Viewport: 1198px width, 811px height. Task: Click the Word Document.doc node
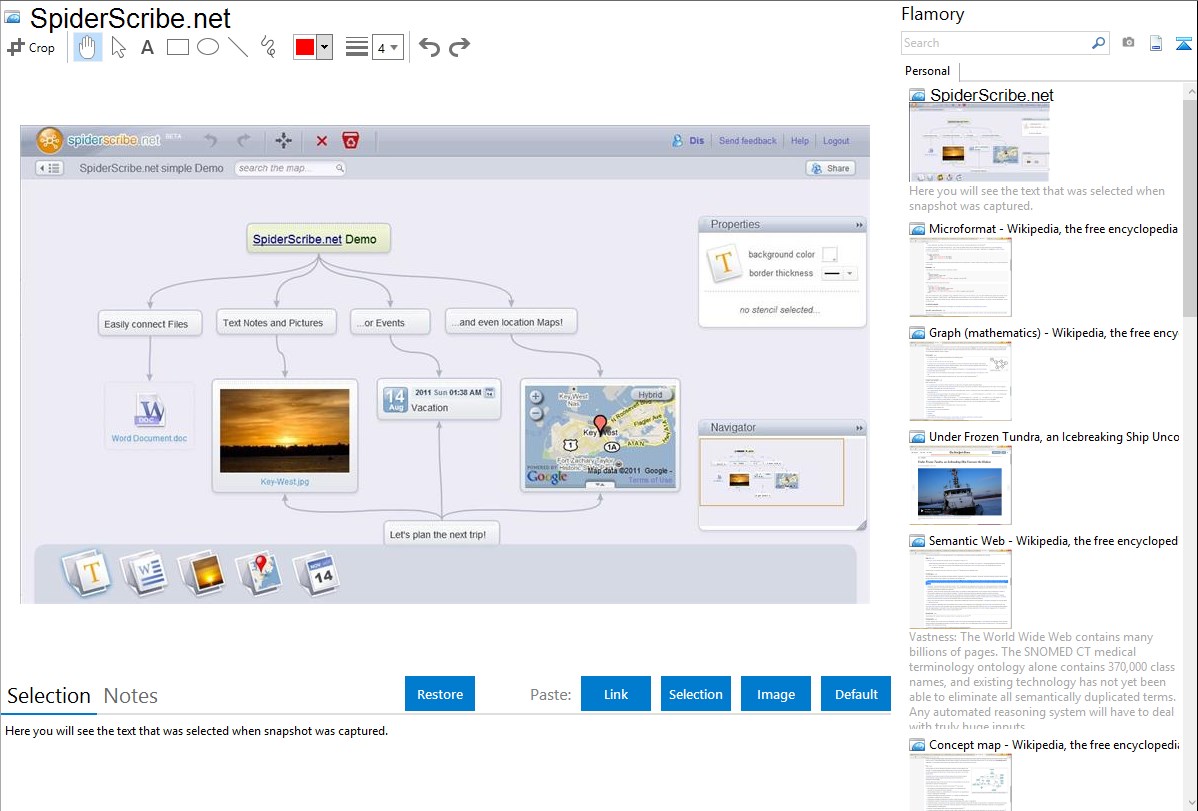tap(149, 417)
